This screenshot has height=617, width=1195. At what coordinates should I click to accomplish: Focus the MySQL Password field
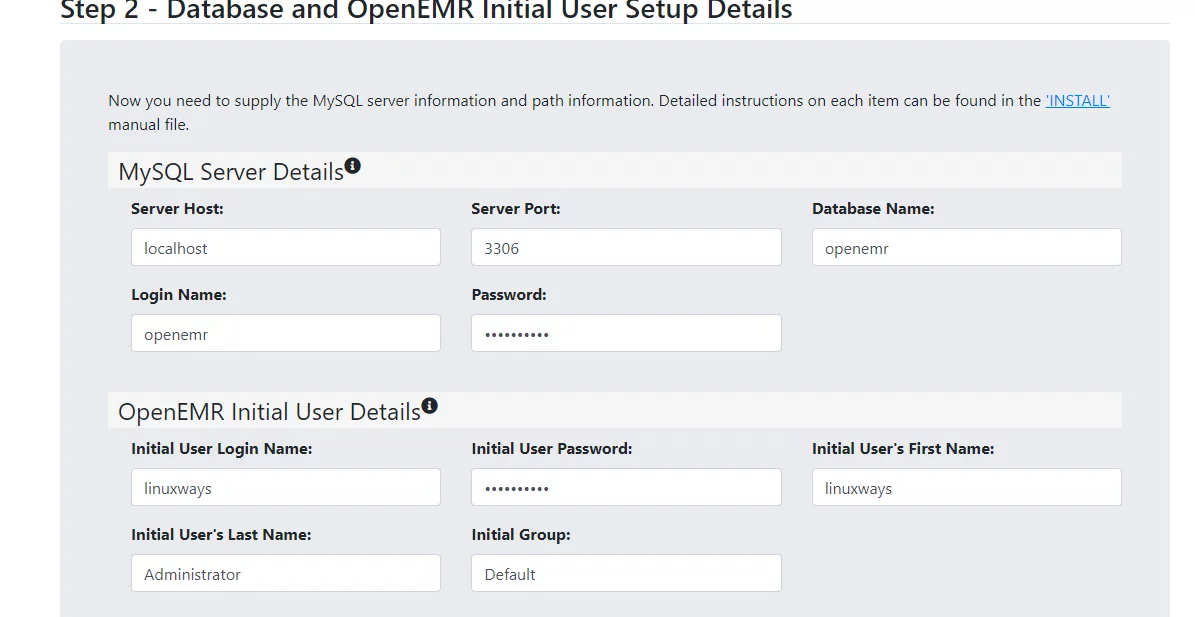pos(626,334)
